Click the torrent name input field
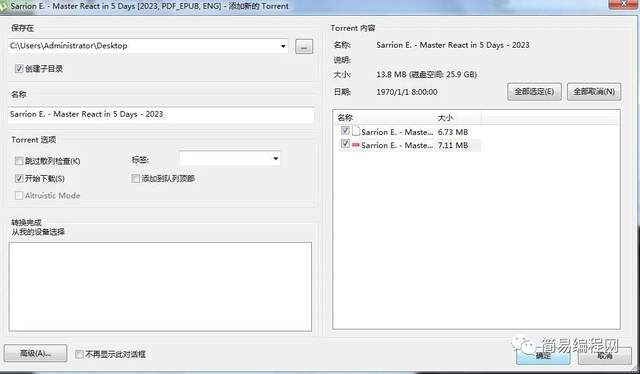The height and width of the screenshot is (374, 640). coord(161,114)
